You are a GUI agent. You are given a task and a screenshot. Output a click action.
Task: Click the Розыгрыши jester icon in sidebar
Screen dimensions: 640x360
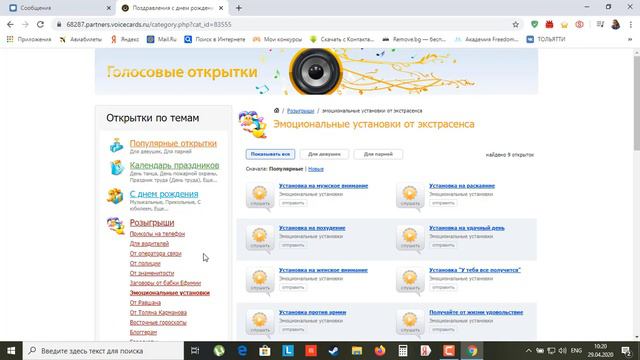(x=116, y=226)
